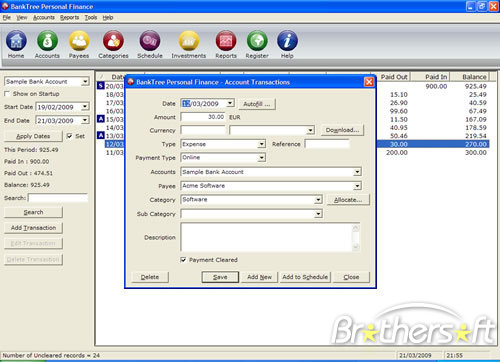The width and height of the screenshot is (500, 362).
Task: Click the Save button
Action: click(220, 277)
